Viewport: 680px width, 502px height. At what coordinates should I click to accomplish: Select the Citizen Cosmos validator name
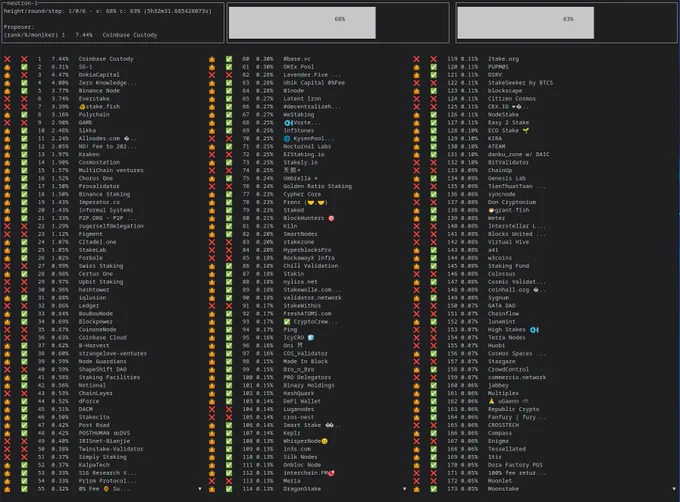pyautogui.click(x=512, y=99)
